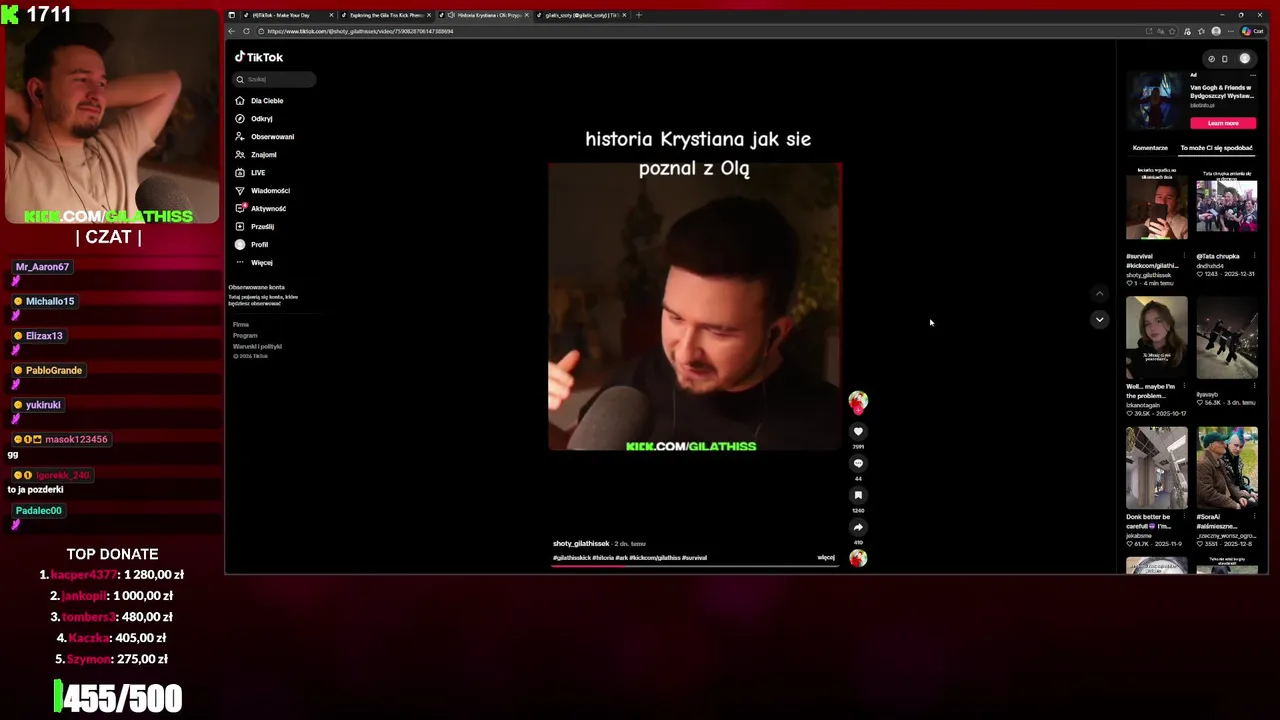
Task: Switch to To może Ci się spodobać tab
Action: (1216, 148)
